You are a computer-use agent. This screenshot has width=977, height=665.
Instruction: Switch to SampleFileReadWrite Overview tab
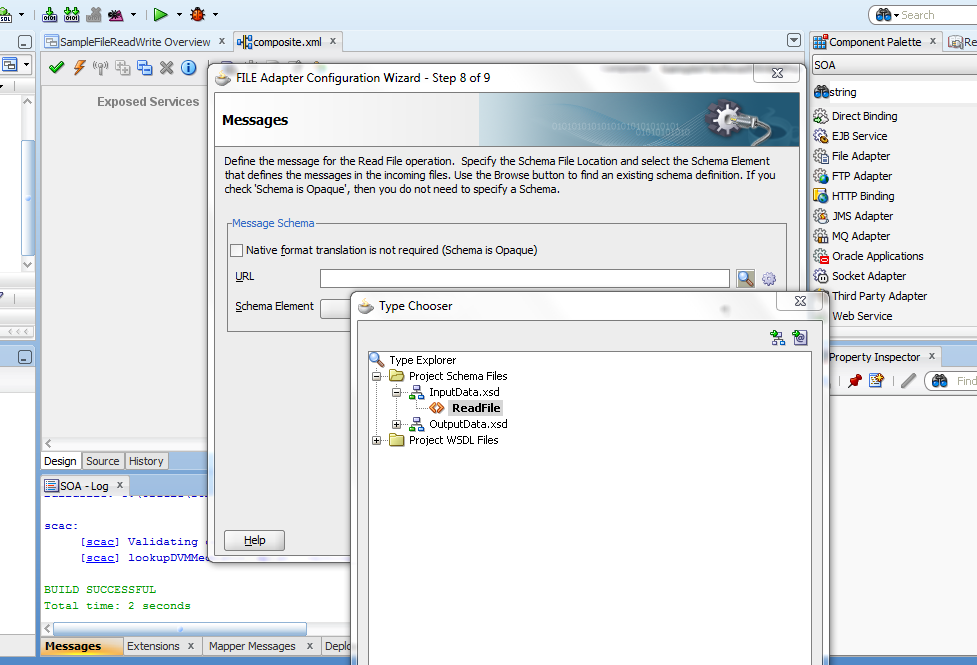[x=135, y=42]
